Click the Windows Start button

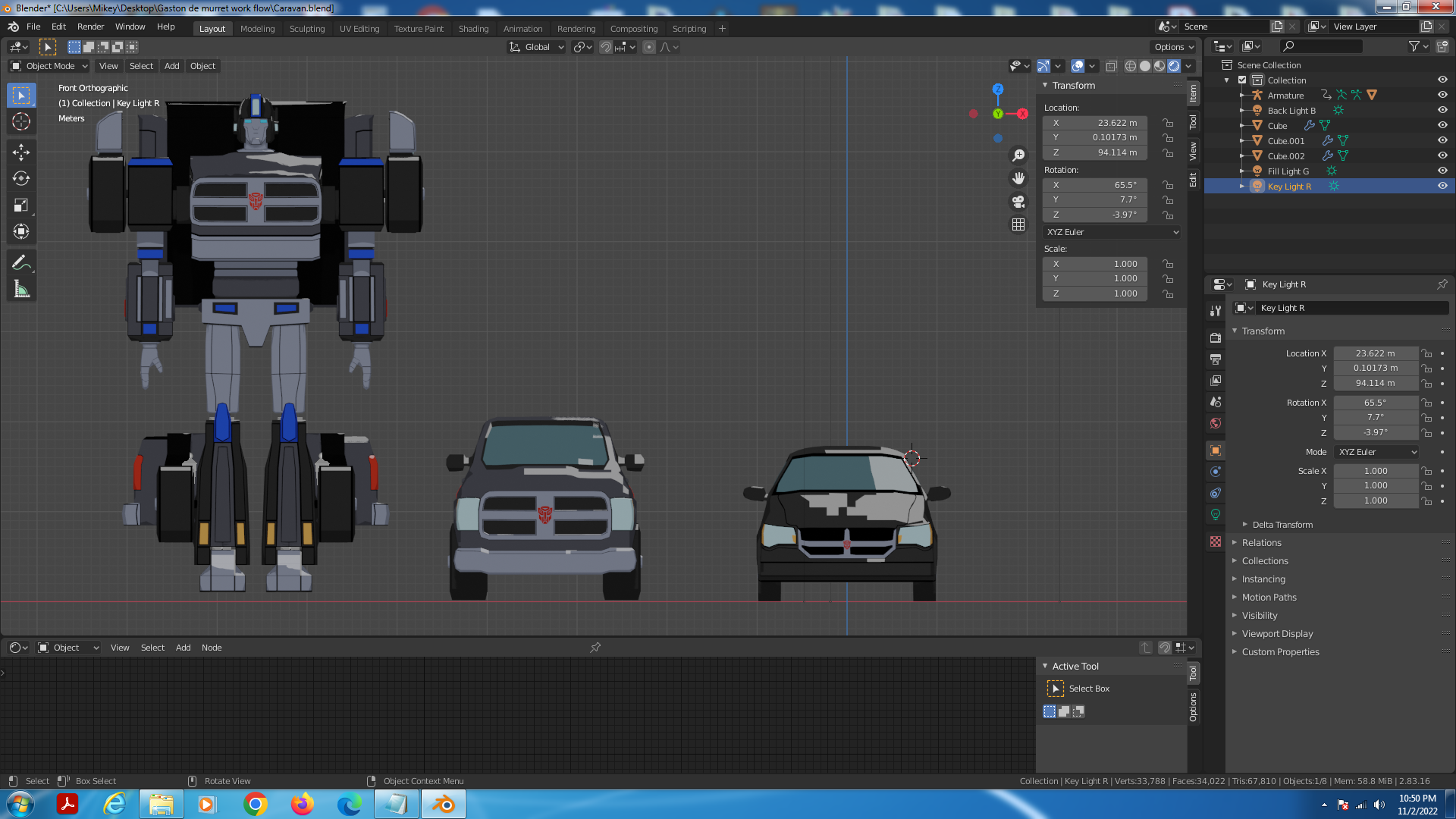(x=20, y=804)
